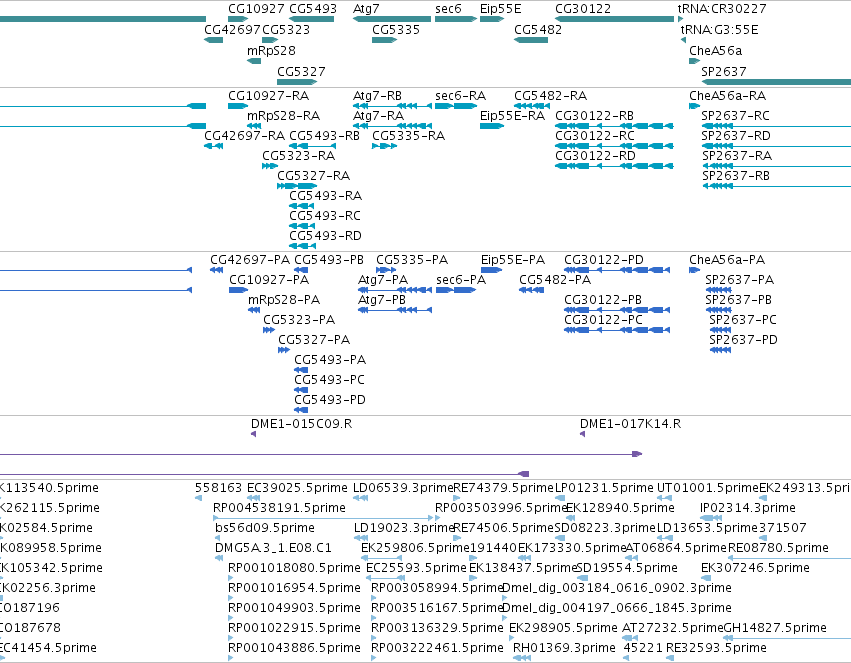Screen dimensions: 851x663
Task: Select protein CG42697-PA label
Action: [x=250, y=260]
